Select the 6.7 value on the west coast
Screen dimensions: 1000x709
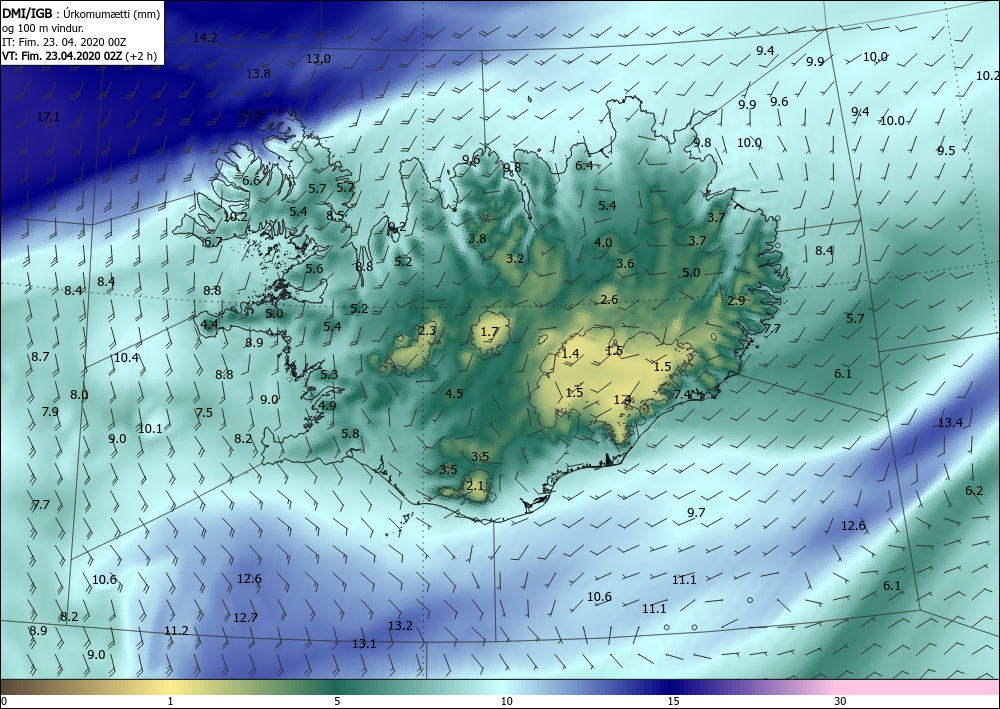coord(213,242)
